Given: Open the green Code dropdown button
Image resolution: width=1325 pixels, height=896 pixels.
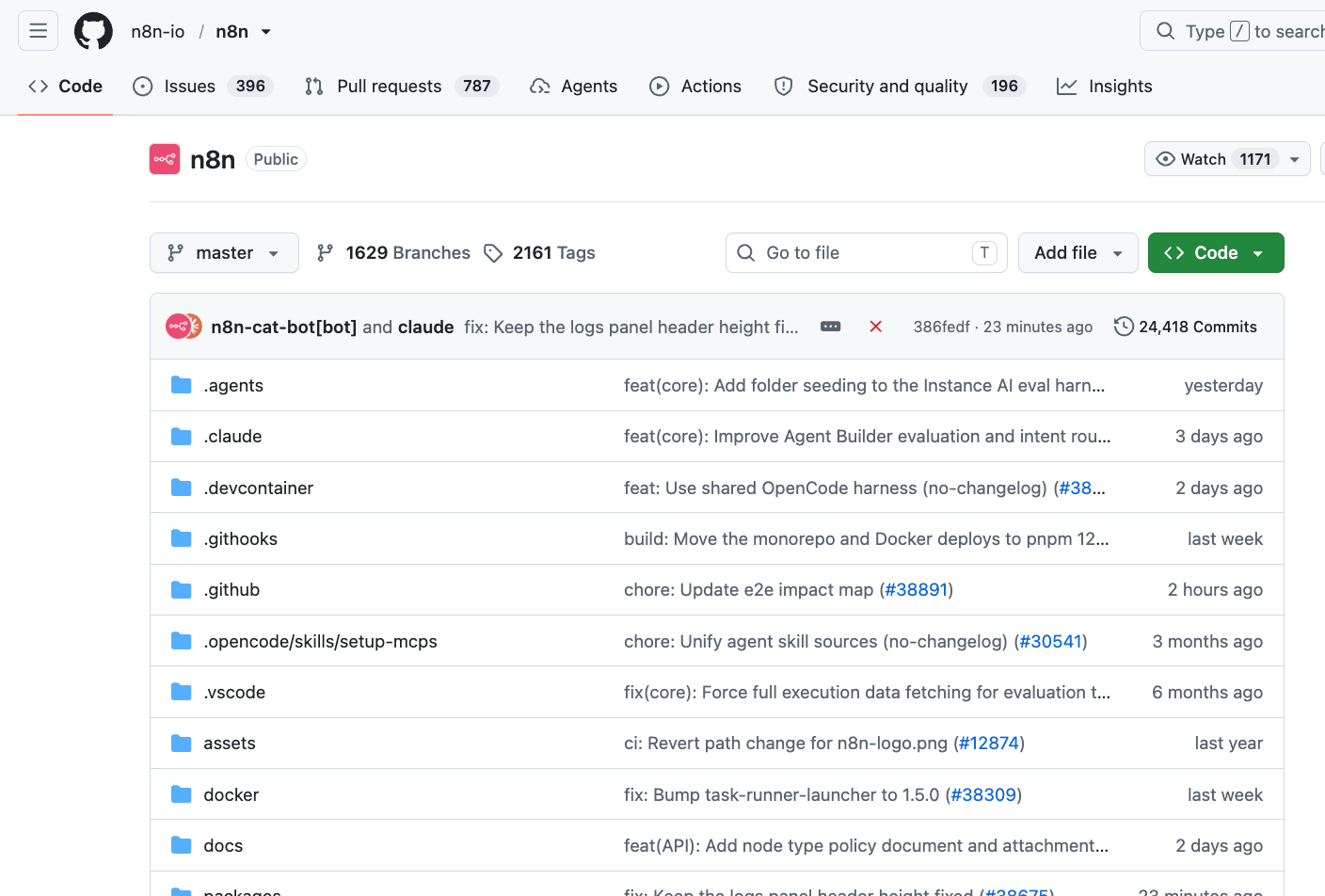Looking at the screenshot, I should [x=1216, y=253].
